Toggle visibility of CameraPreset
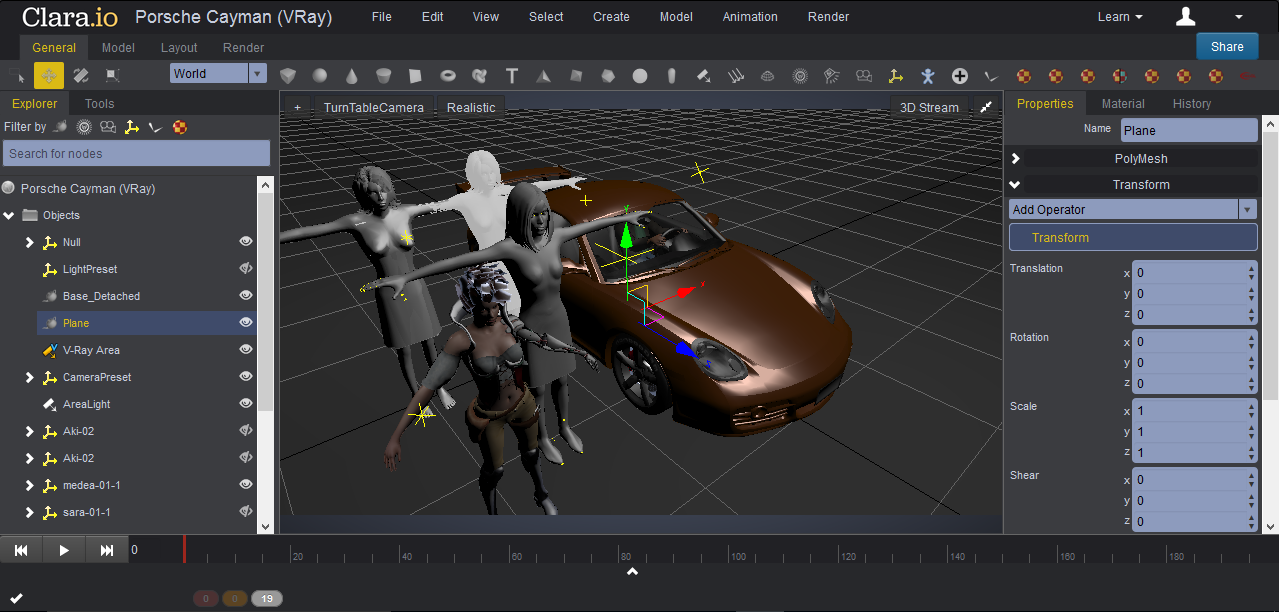1279x612 pixels. [x=245, y=377]
